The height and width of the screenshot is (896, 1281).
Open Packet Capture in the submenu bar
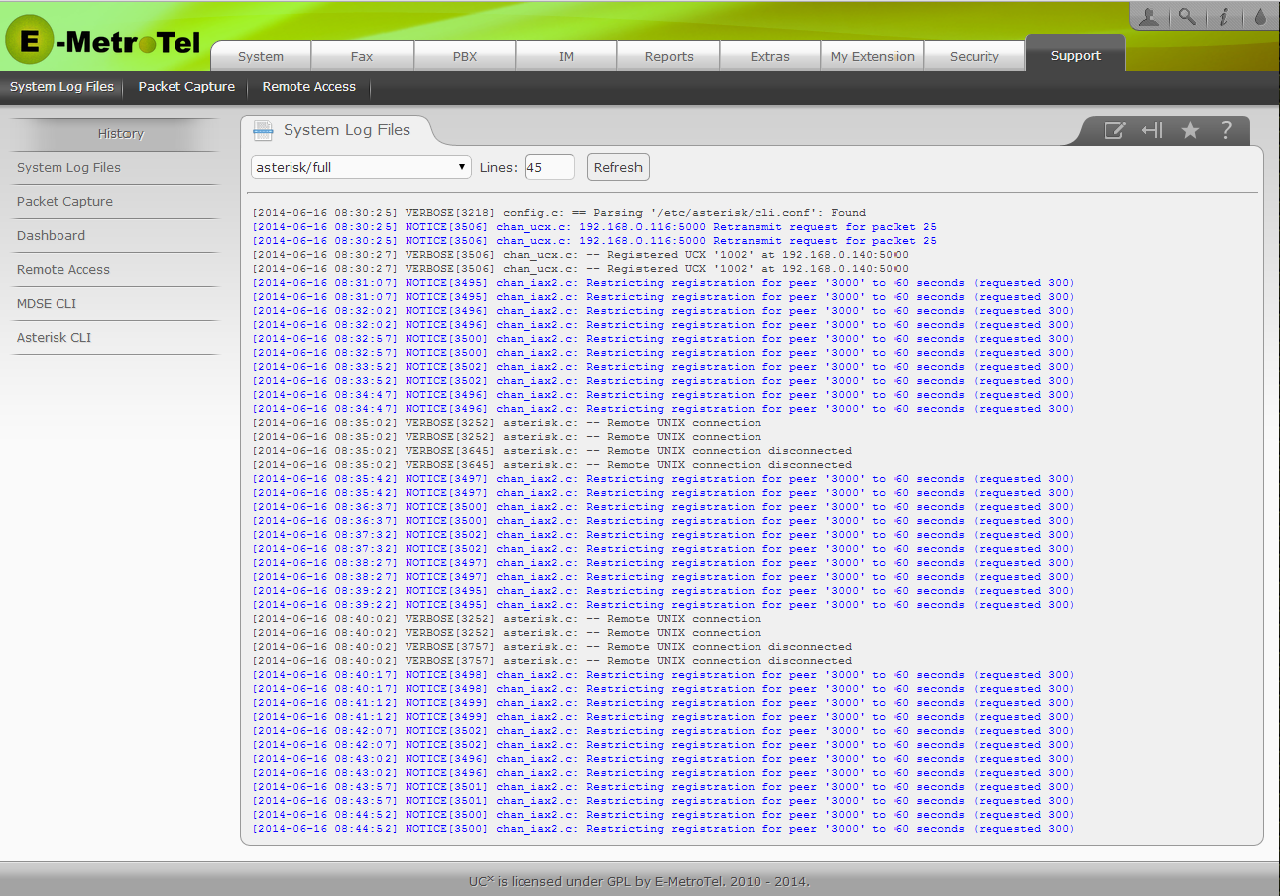(187, 87)
